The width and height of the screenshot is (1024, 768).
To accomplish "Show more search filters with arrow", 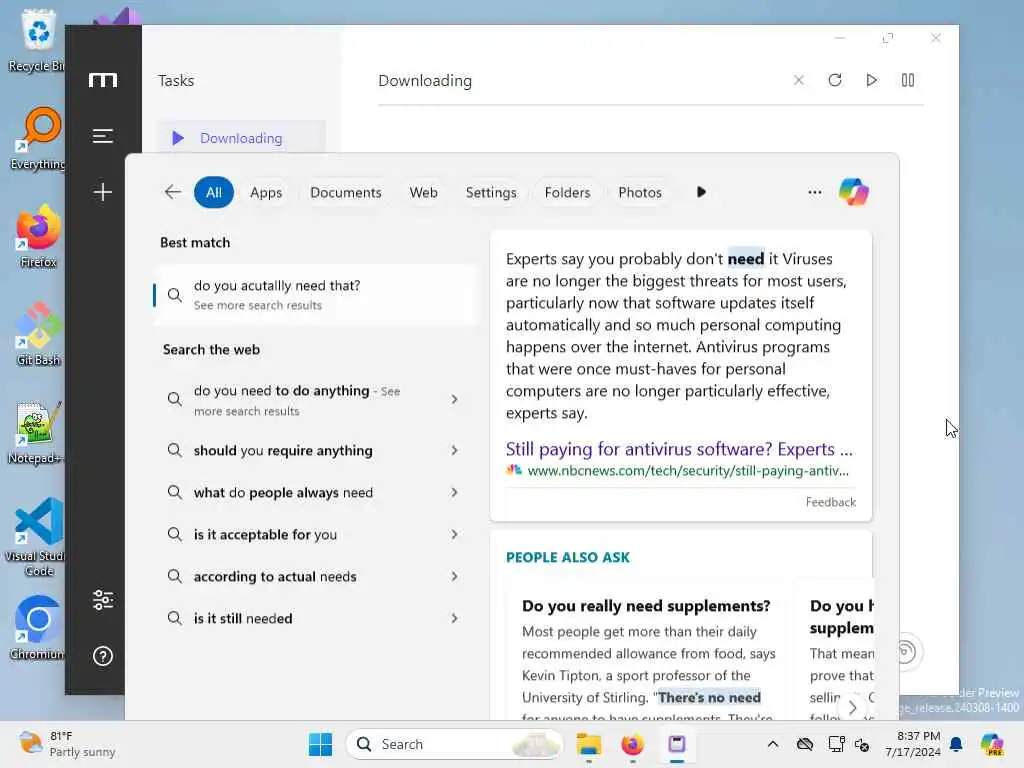I will tap(701, 192).
